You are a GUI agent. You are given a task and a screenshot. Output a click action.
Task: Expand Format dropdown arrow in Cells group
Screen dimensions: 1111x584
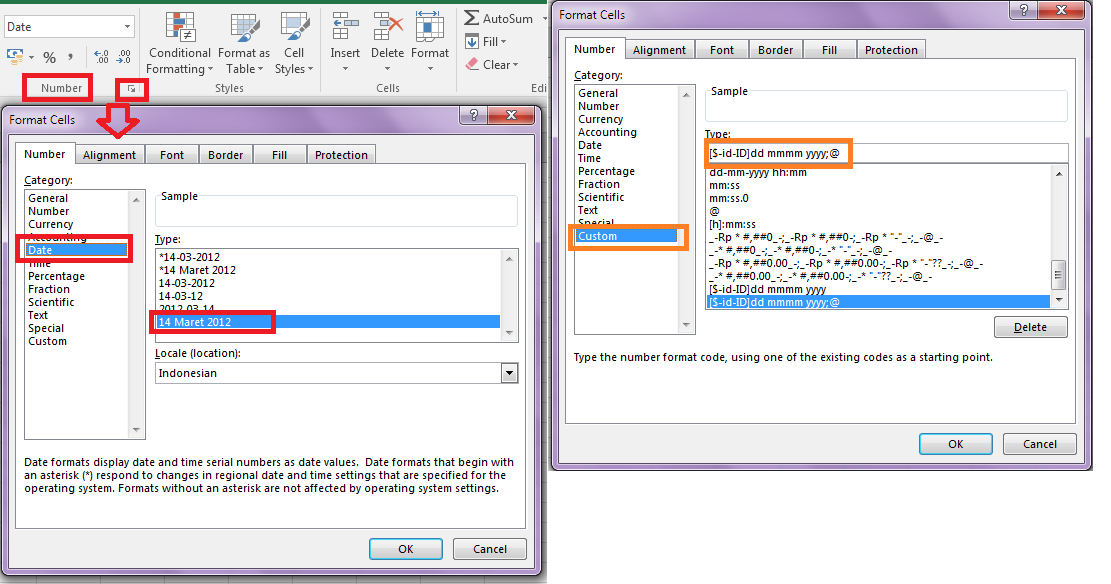coord(430,69)
